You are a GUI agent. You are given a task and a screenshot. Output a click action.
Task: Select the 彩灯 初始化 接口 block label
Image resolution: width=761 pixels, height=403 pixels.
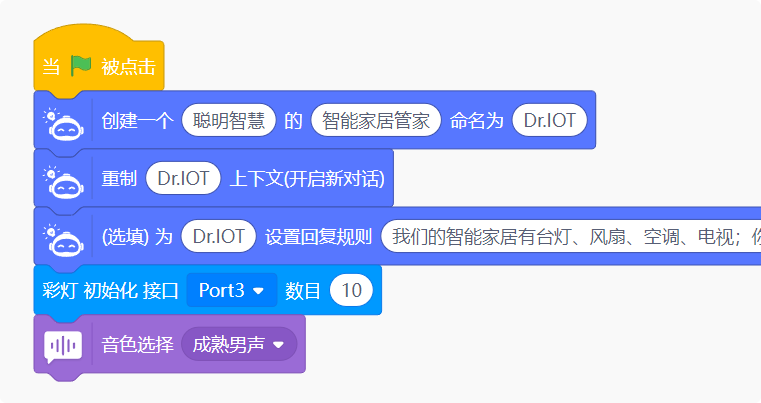[110, 291]
